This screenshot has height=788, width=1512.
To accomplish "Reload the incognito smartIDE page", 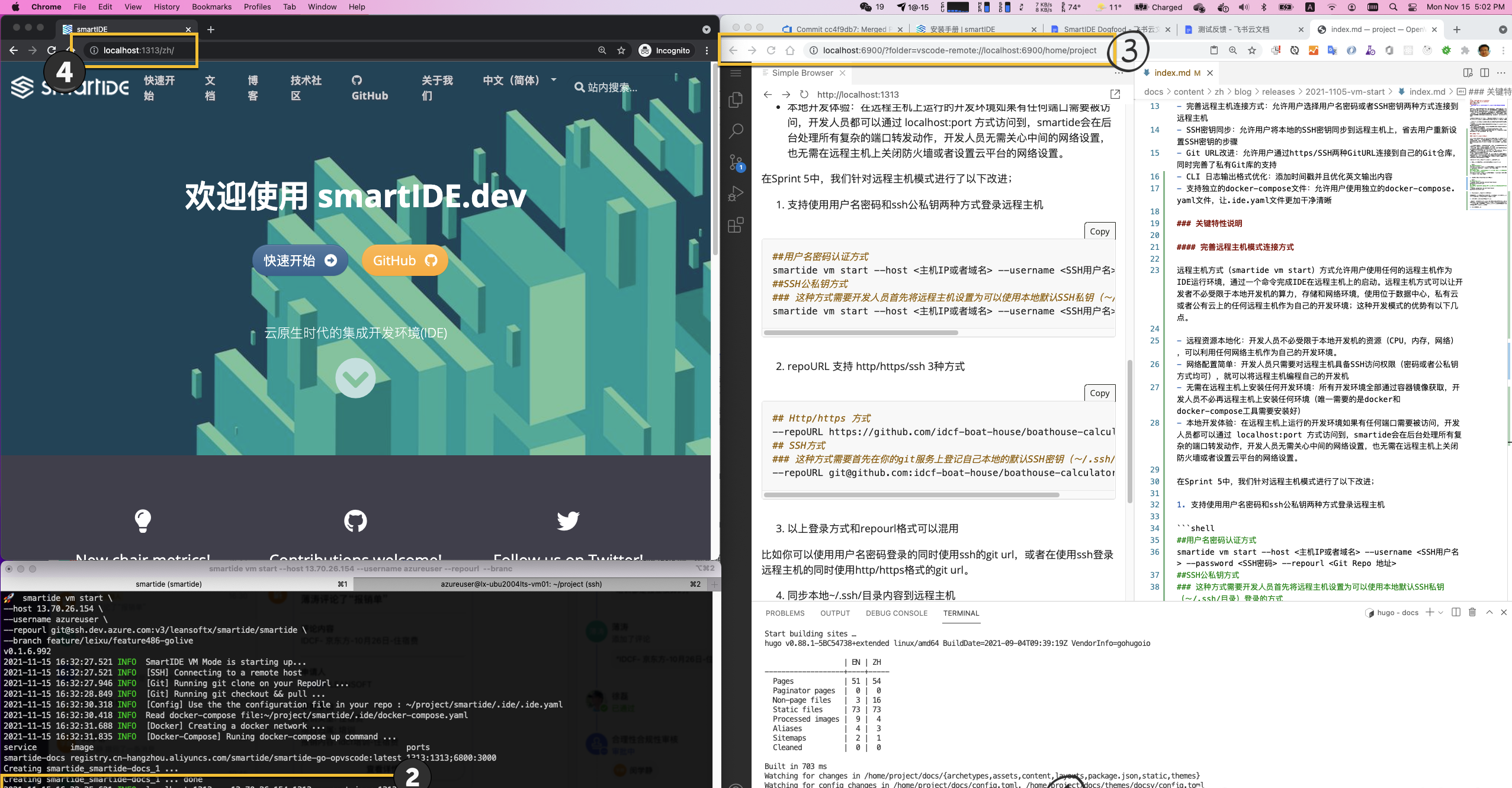I will 52,50.
